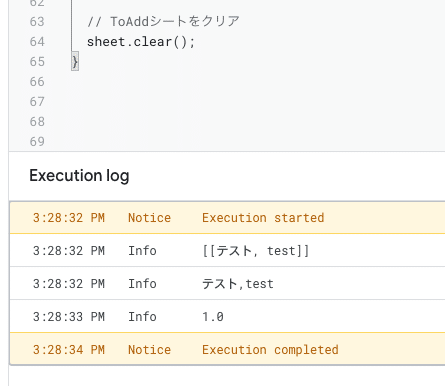
Task: Click line number 64 in the gutter
Action: pos(37,42)
